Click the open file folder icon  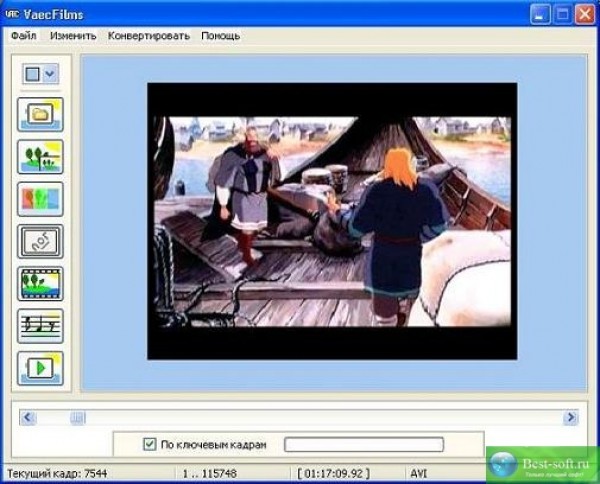(x=40, y=114)
